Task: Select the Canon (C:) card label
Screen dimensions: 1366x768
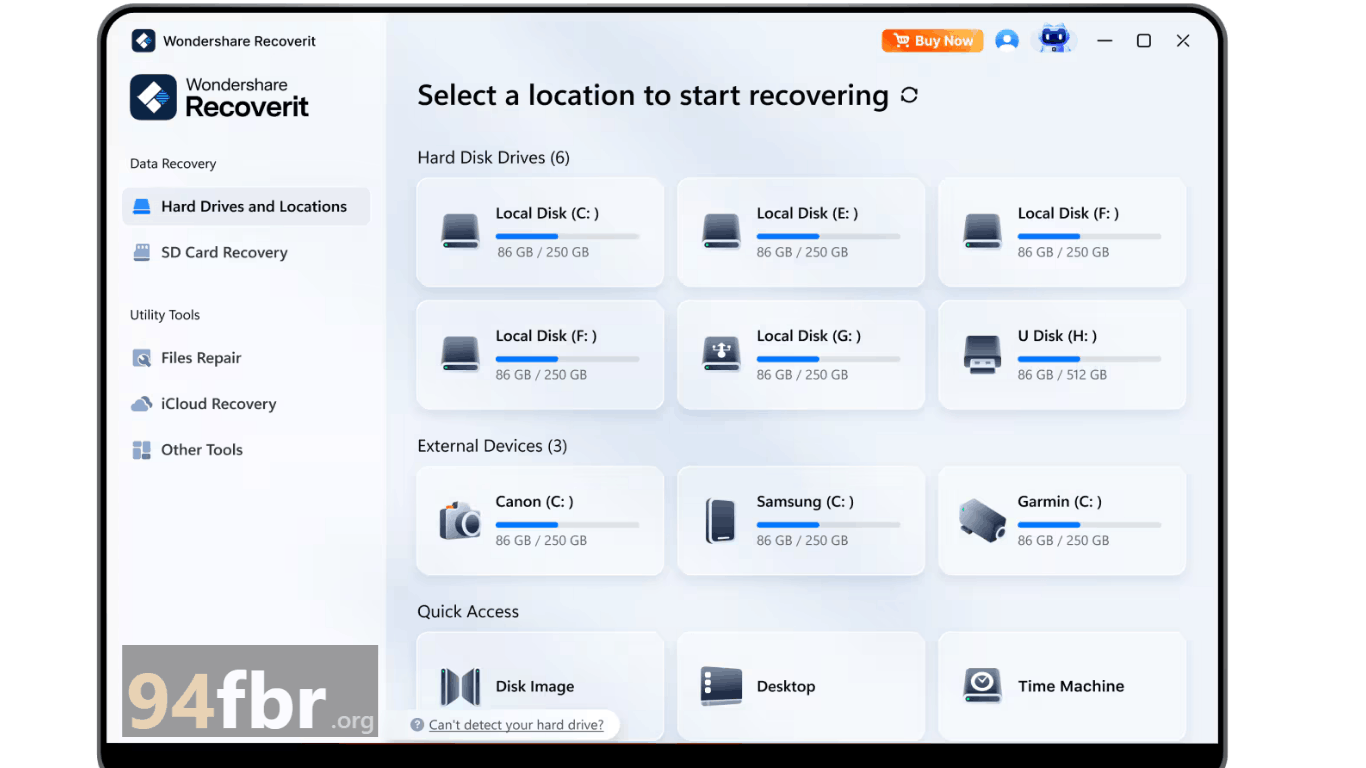Action: click(x=534, y=502)
